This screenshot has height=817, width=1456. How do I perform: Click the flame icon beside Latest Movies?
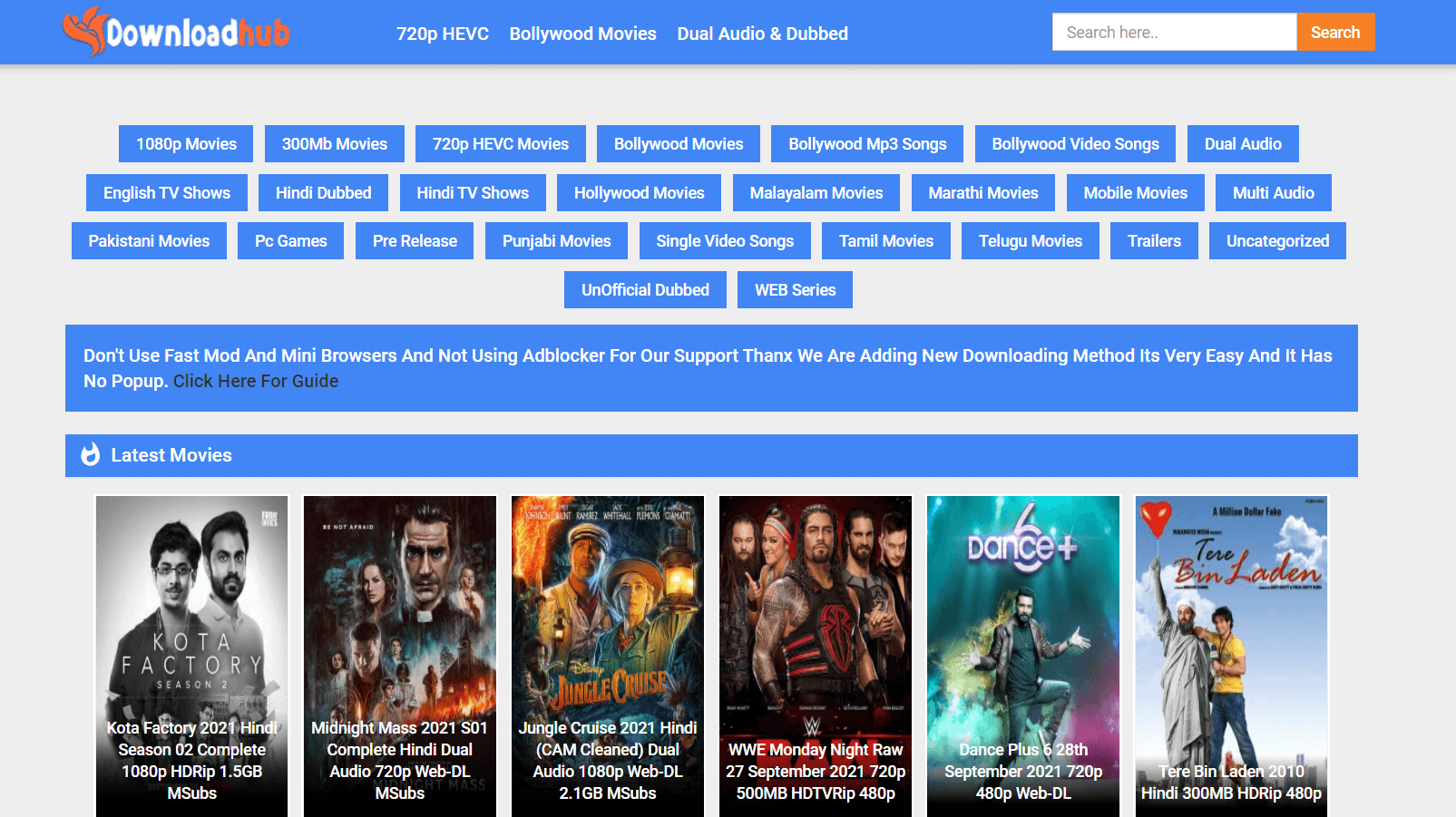tap(90, 454)
